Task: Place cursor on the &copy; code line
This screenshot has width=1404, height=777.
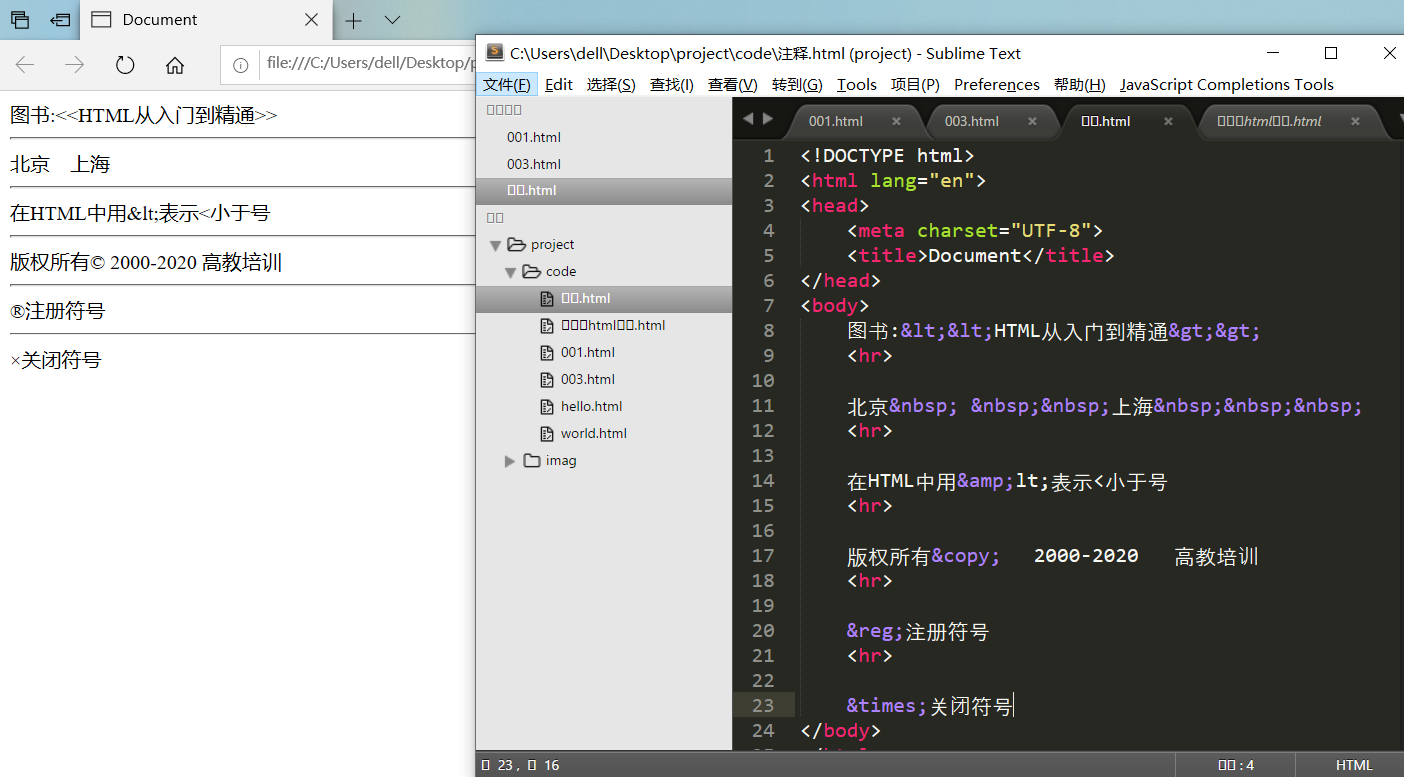Action: pos(1052,556)
